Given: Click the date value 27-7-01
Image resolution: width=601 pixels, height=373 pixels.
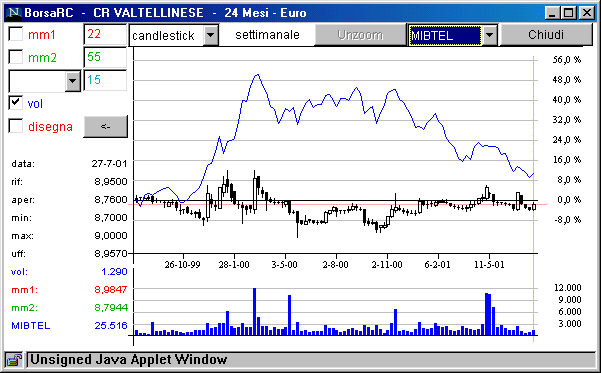Looking at the screenshot, I should click(109, 164).
